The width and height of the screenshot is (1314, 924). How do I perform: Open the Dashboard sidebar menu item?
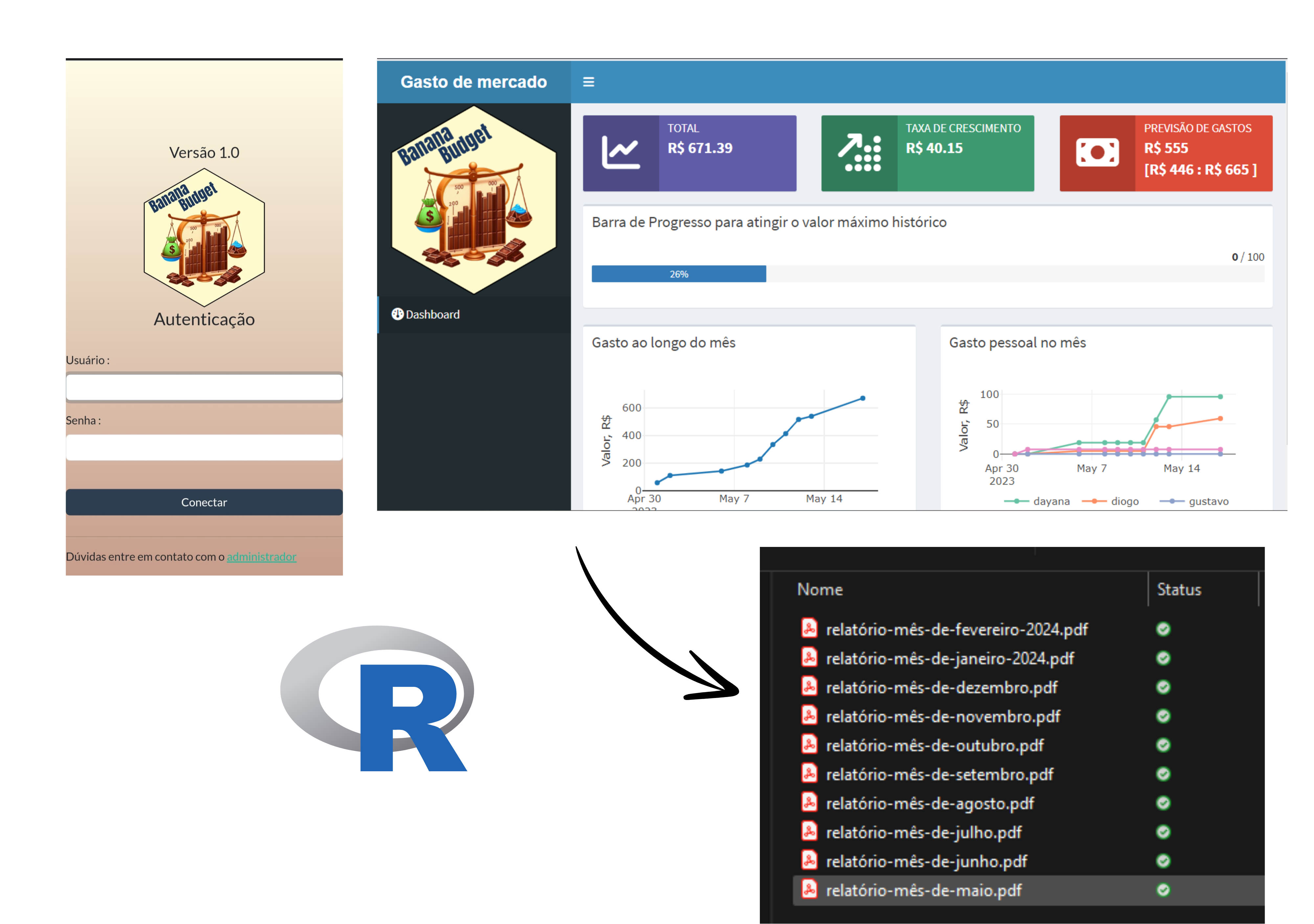click(433, 315)
